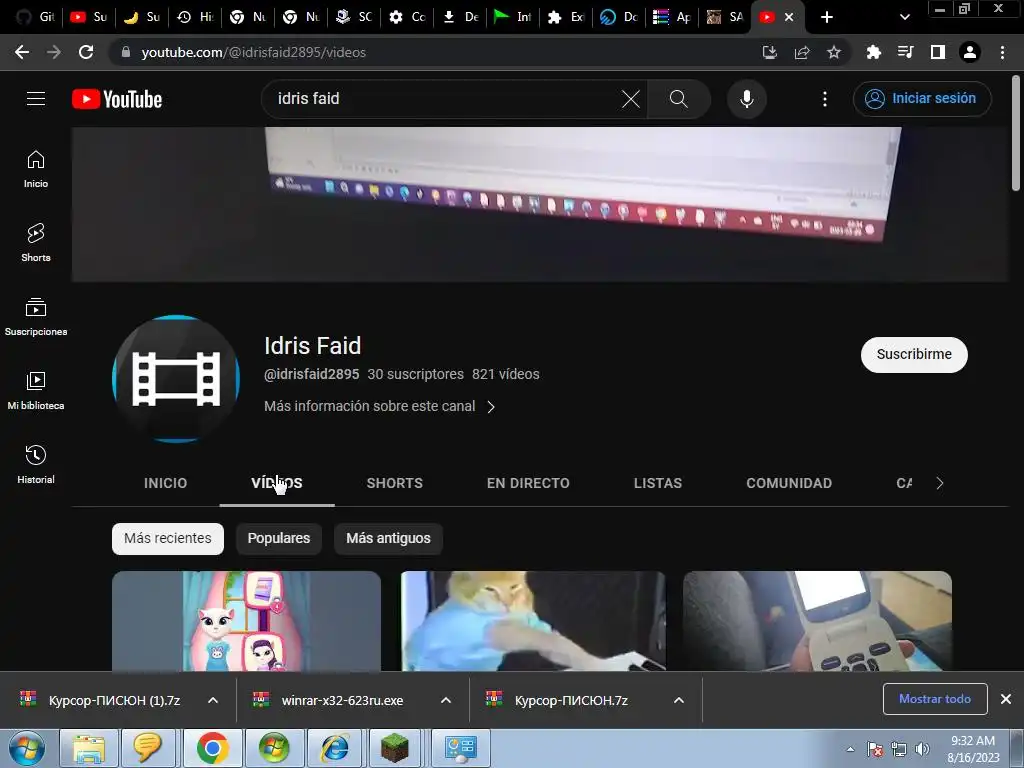Close the downloads bar
Viewport: 1024px width, 768px height.
pos(1006,699)
